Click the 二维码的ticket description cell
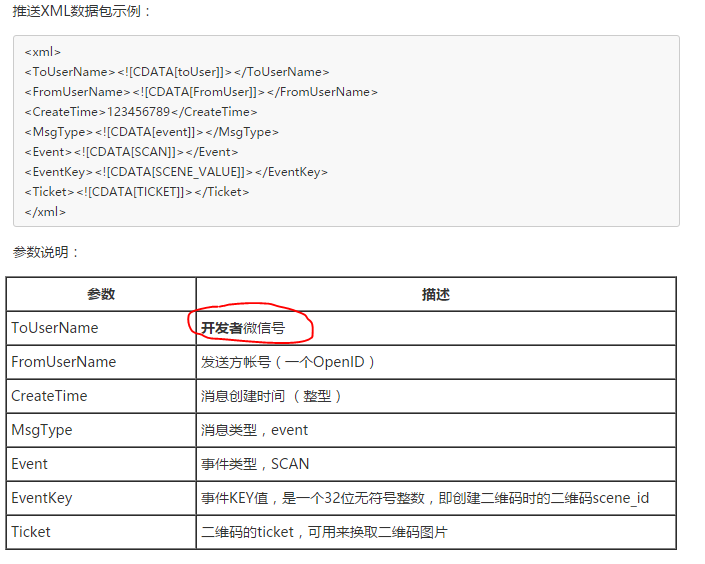The width and height of the screenshot is (705, 564). [x=436, y=532]
